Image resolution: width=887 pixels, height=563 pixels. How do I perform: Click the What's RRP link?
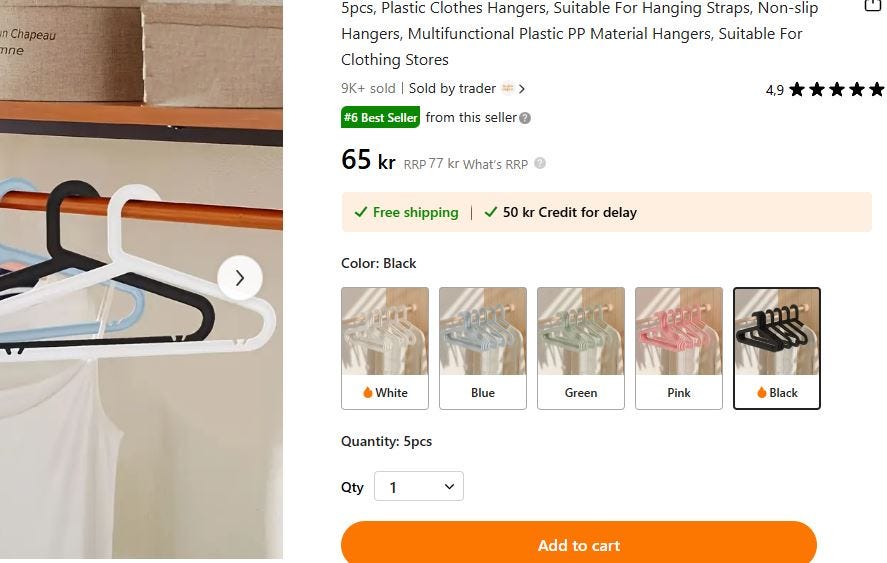[x=495, y=164]
